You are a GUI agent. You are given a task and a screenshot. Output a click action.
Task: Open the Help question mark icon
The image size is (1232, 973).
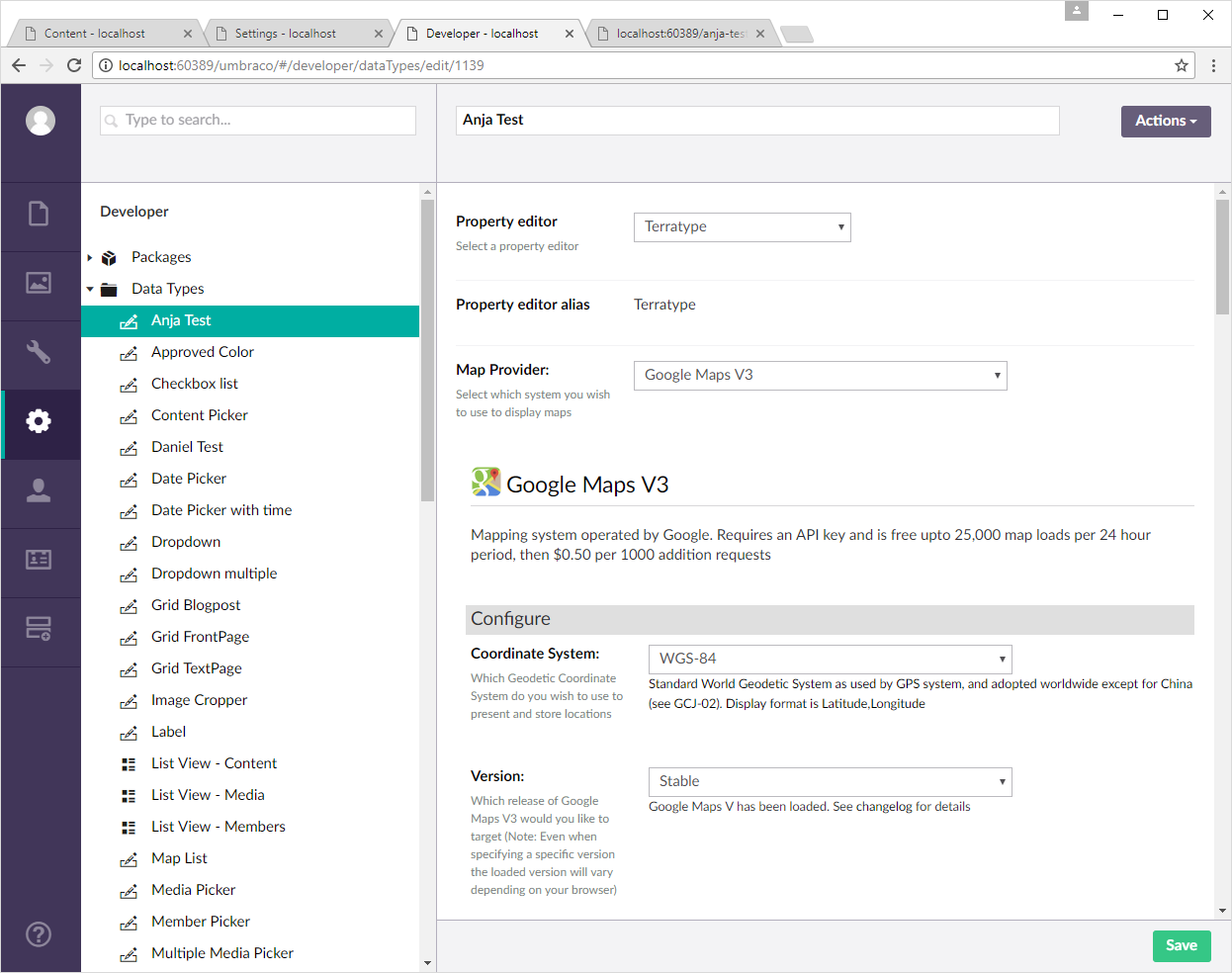click(39, 934)
